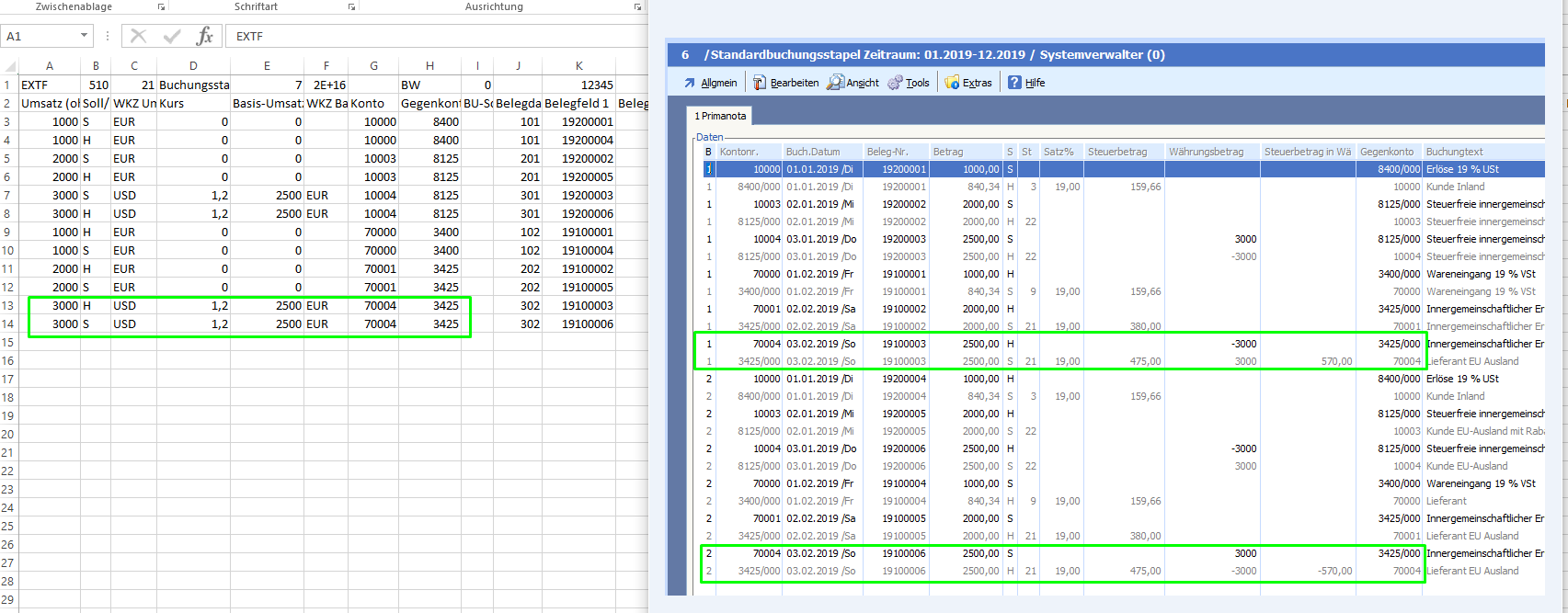Expand the Name Box dropdown arrow
Image resolution: width=1568 pixels, height=613 pixels.
pos(84,36)
